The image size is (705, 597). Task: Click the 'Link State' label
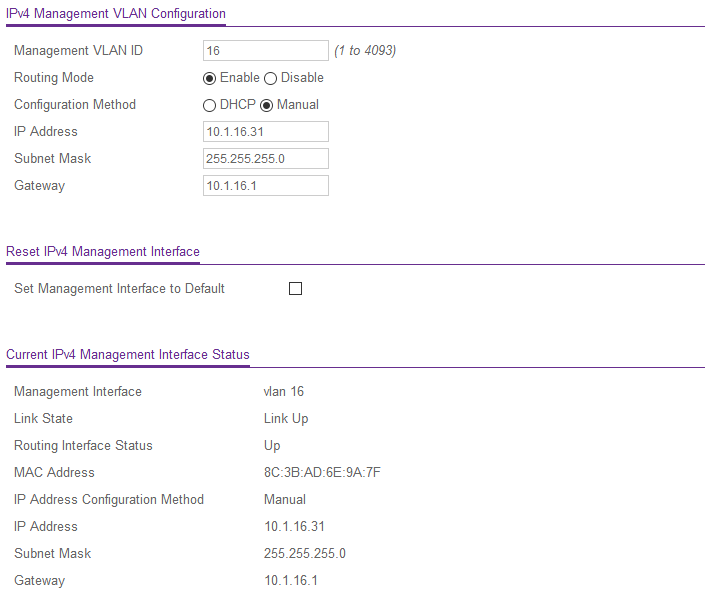coord(43,418)
